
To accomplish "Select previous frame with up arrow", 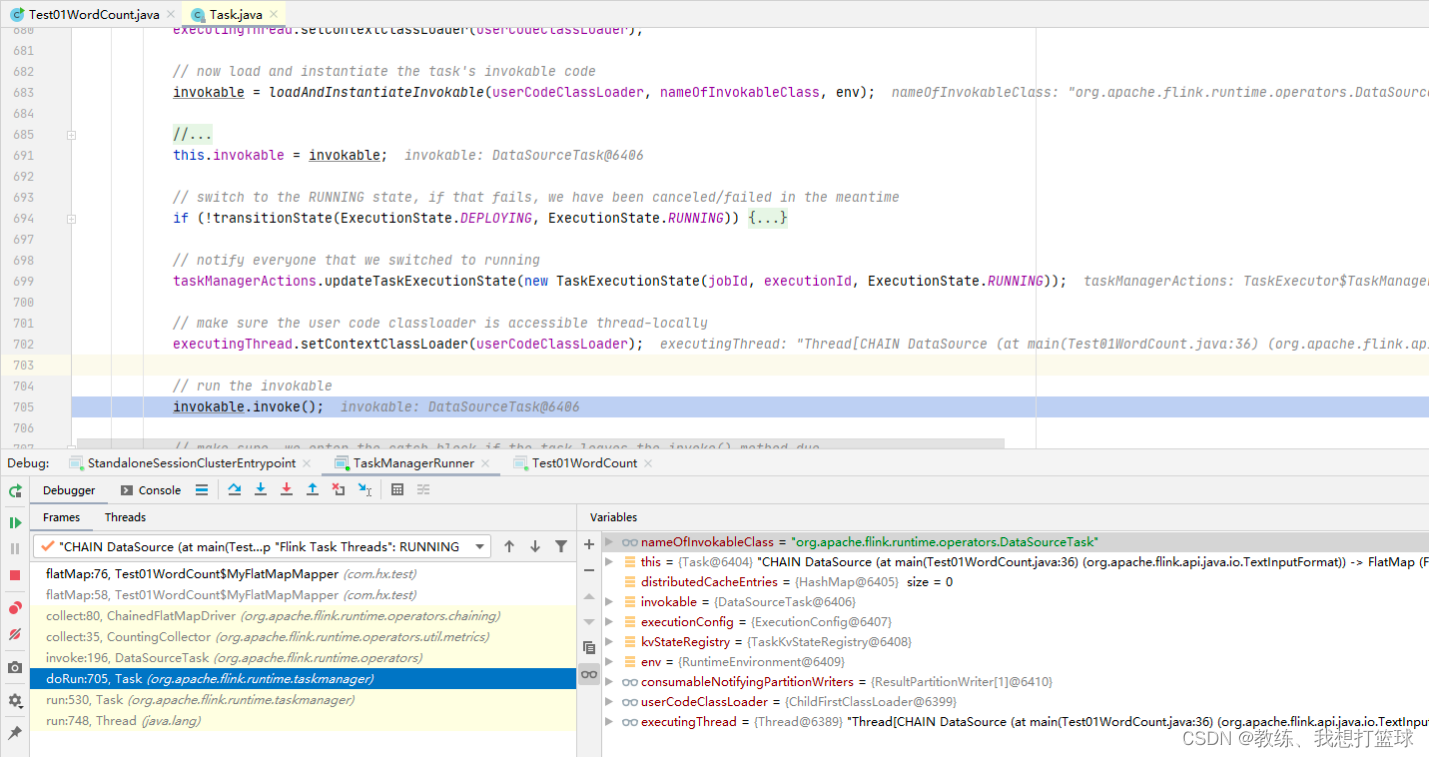I will click(x=509, y=546).
